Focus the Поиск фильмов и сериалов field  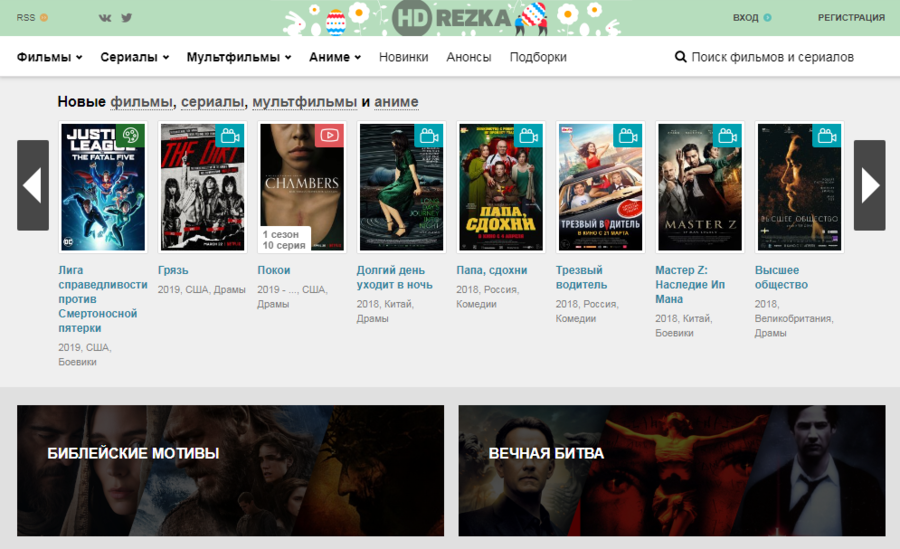[x=773, y=57]
